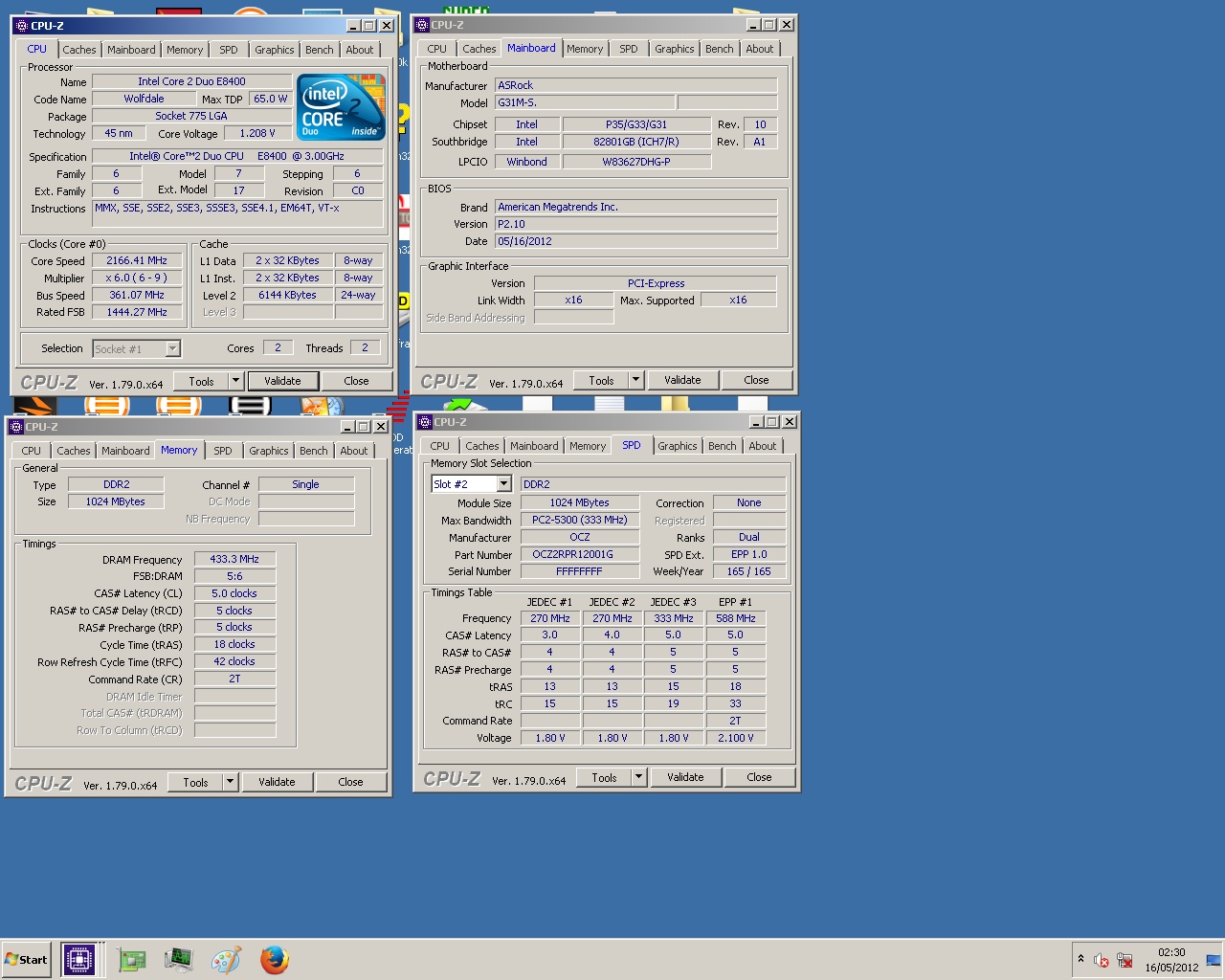Image resolution: width=1225 pixels, height=980 pixels.
Task: Click the Command Rate 2T value in Memory window
Action: click(234, 679)
